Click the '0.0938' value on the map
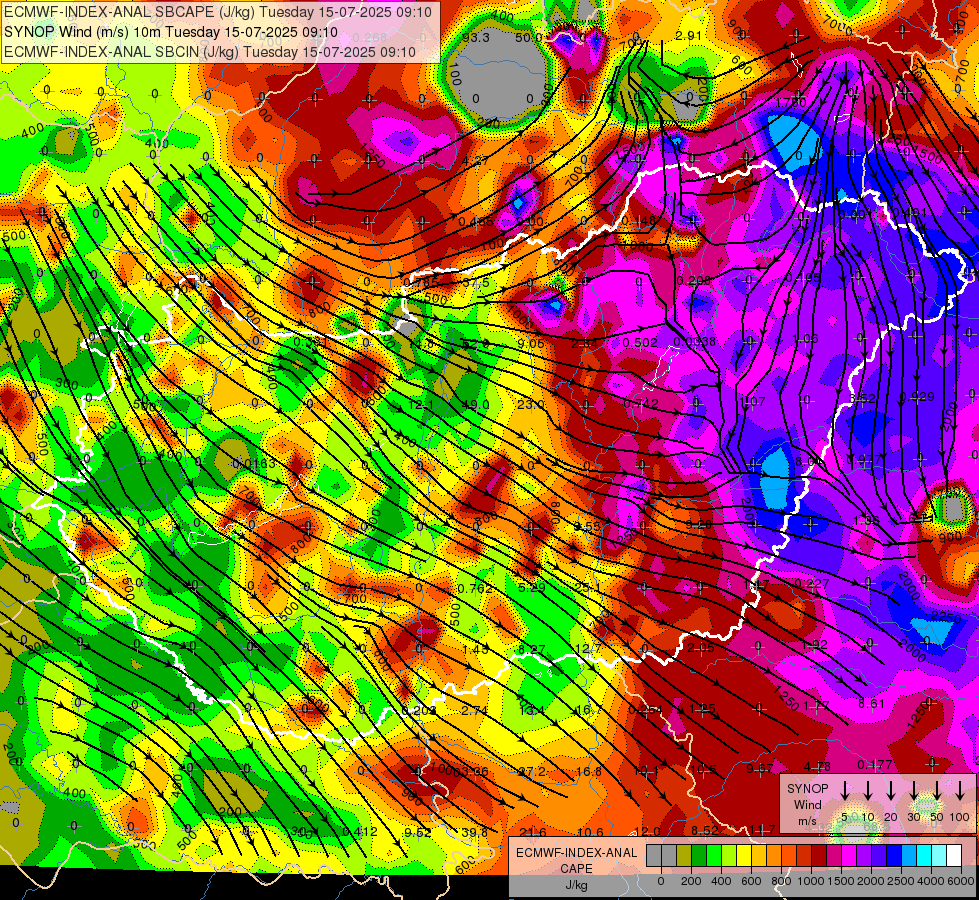 click(695, 342)
